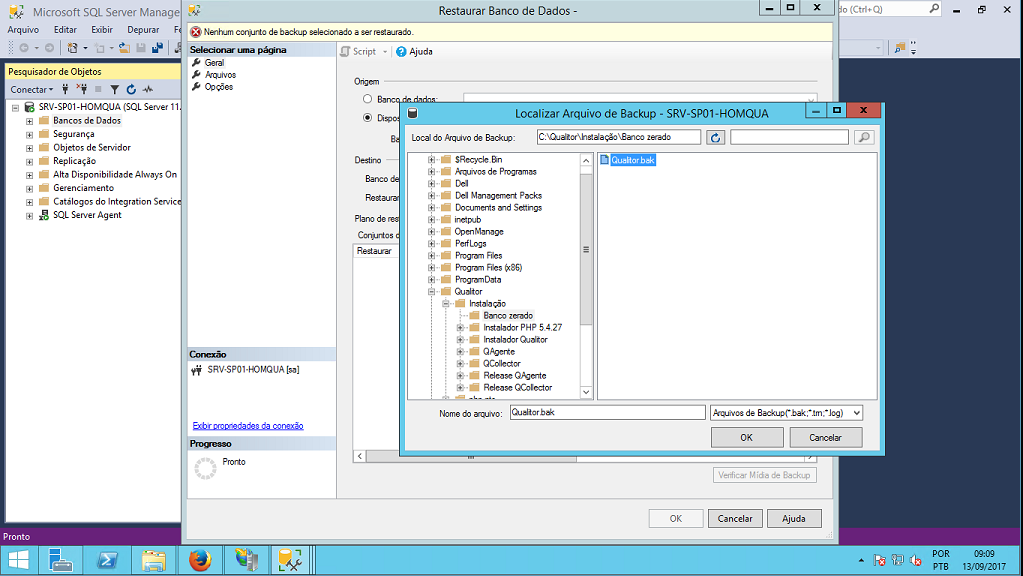Open the Ajuda help icon
The height and width of the screenshot is (576, 1023).
[x=400, y=52]
